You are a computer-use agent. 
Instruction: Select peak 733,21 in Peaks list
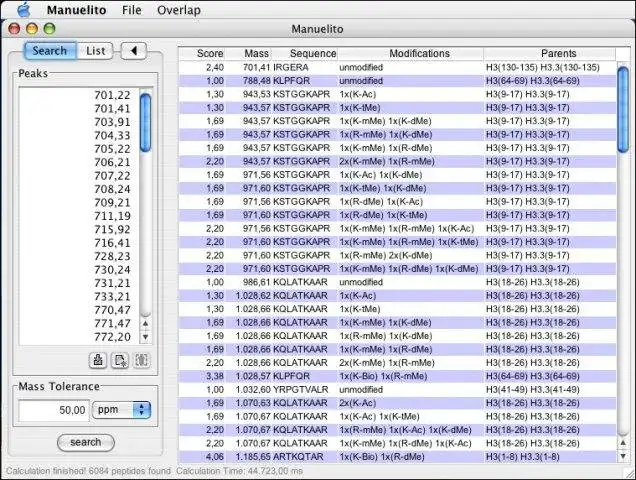click(112, 297)
